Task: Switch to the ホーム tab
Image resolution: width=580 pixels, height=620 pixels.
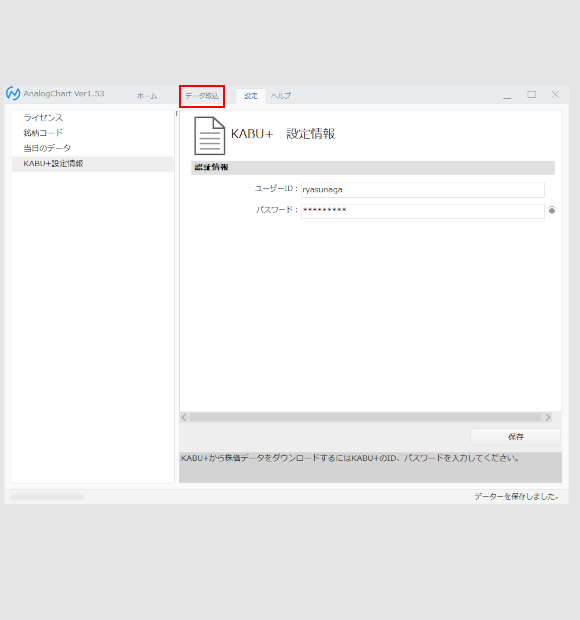Action: (x=147, y=96)
